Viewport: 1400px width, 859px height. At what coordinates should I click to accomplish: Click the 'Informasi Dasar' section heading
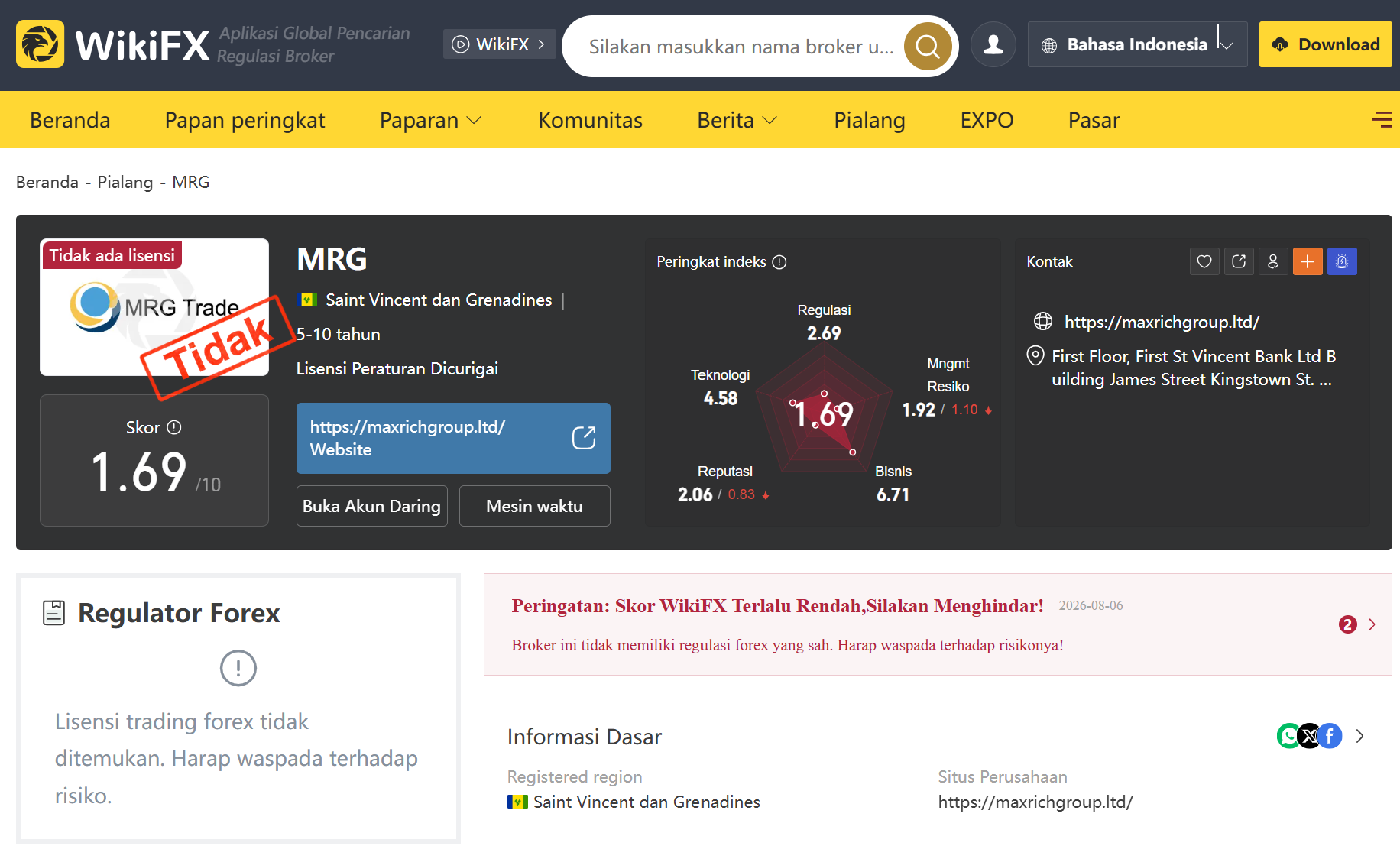coord(585,737)
